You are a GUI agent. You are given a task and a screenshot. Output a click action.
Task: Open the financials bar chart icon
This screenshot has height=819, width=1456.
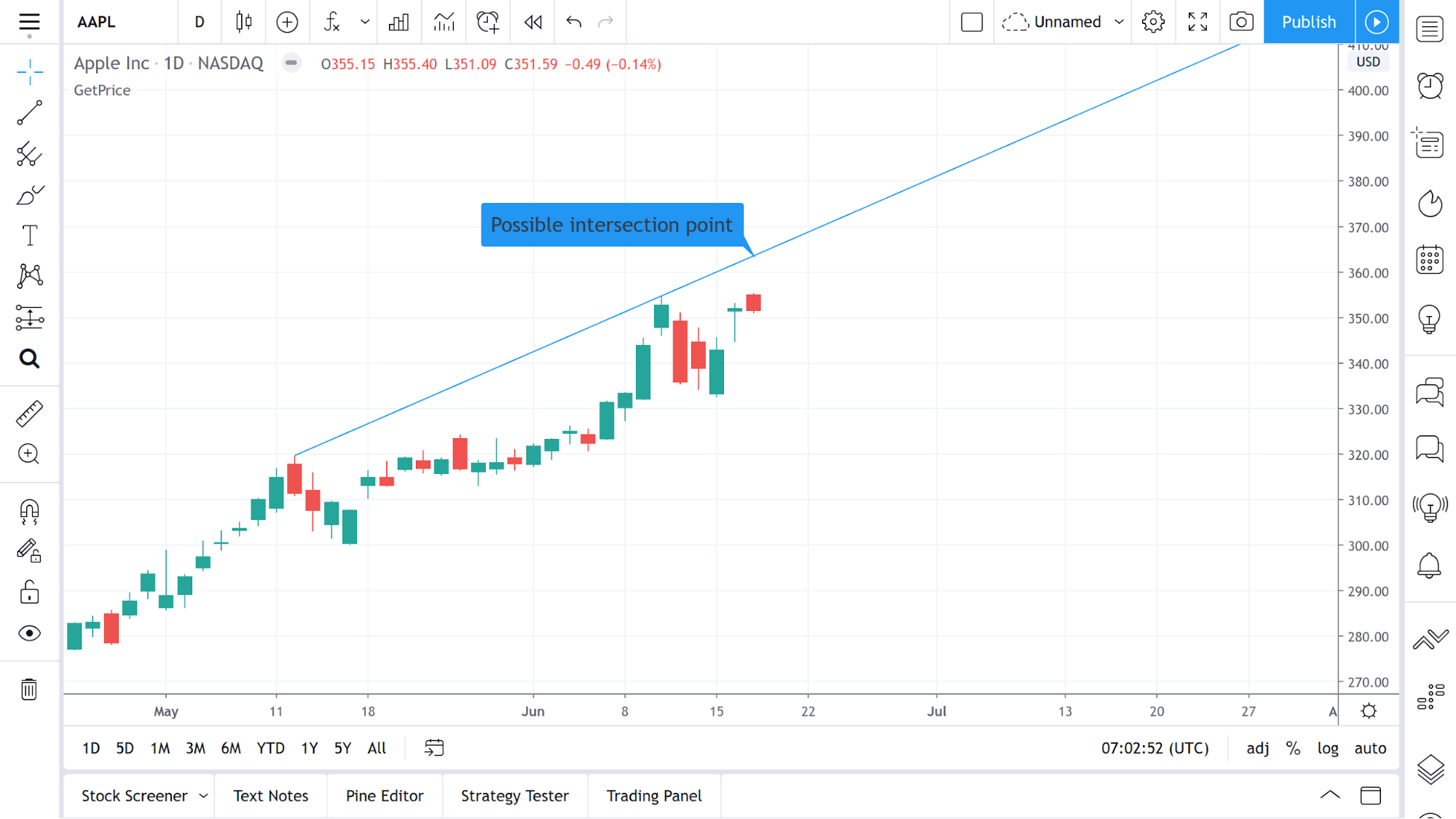pyautogui.click(x=398, y=22)
